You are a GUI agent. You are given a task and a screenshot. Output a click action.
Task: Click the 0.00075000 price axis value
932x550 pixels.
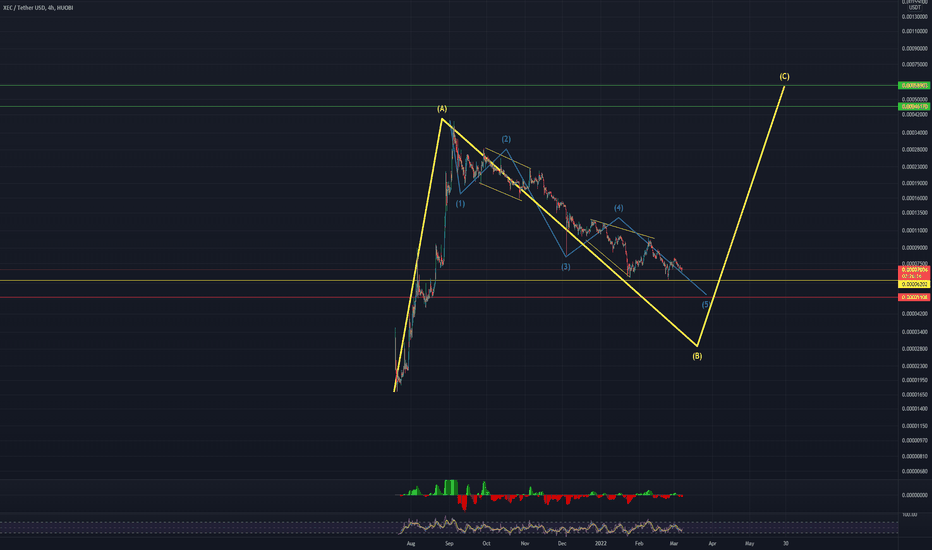coord(914,64)
